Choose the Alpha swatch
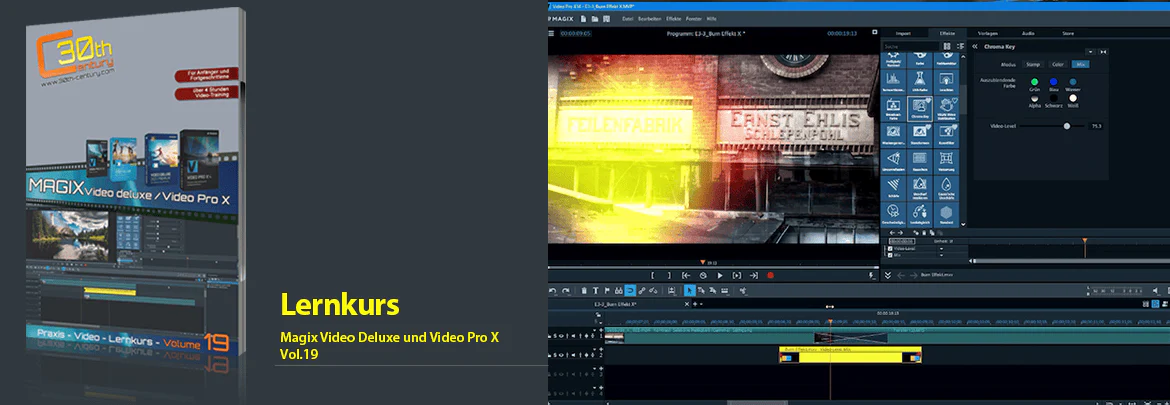Viewport: 1170px width, 405px height. tap(1034, 98)
